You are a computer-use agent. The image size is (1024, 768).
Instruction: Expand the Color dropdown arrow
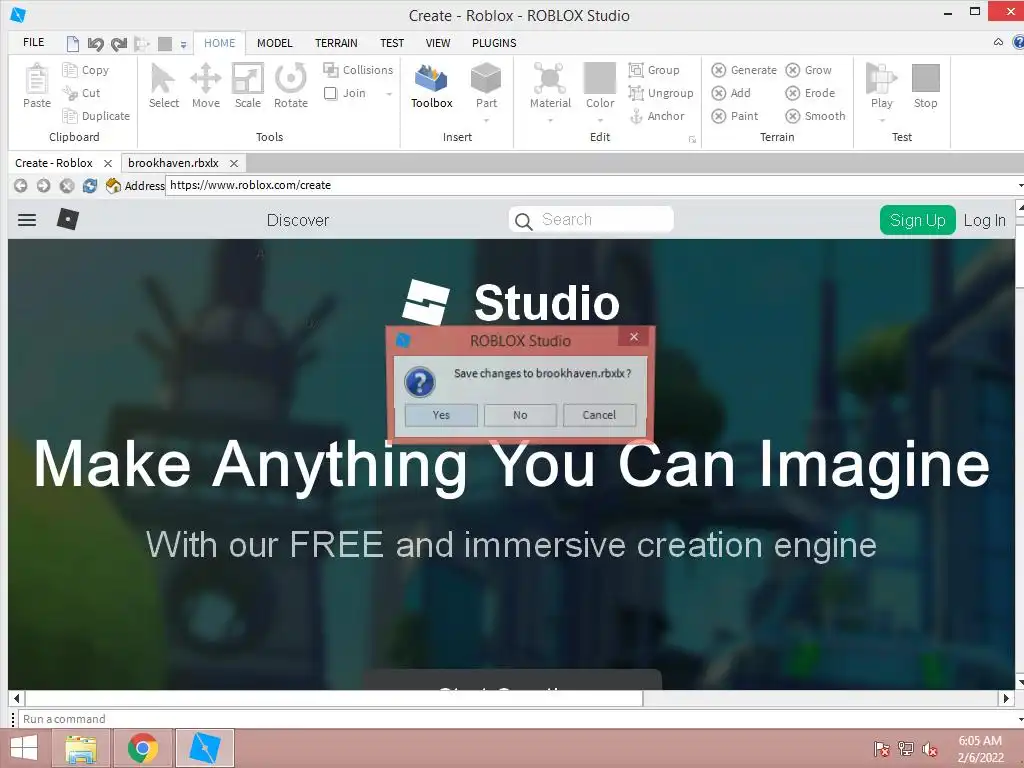click(600, 120)
